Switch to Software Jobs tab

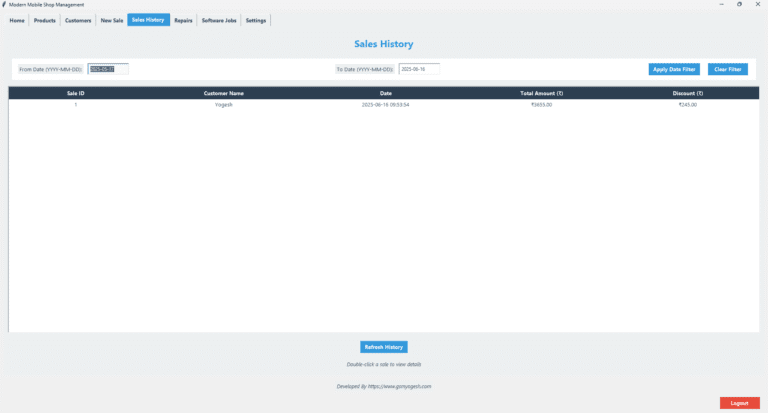click(219, 20)
